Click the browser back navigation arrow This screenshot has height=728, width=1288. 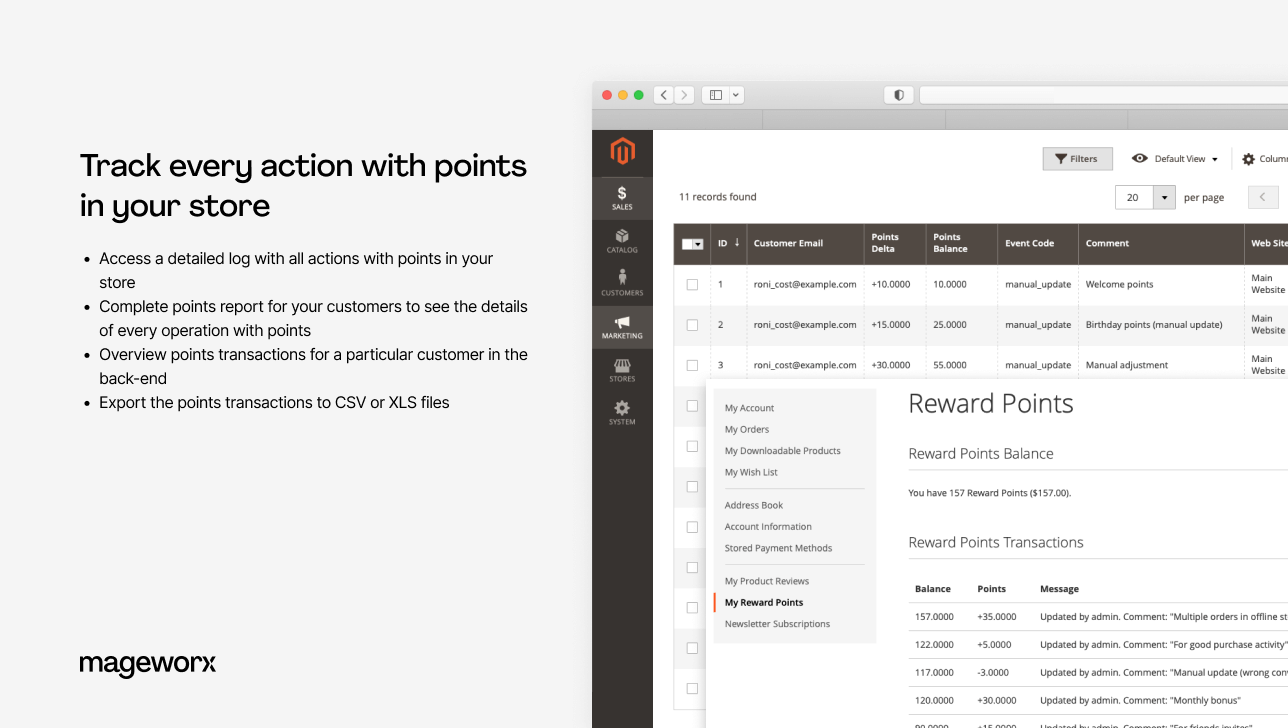click(x=663, y=94)
